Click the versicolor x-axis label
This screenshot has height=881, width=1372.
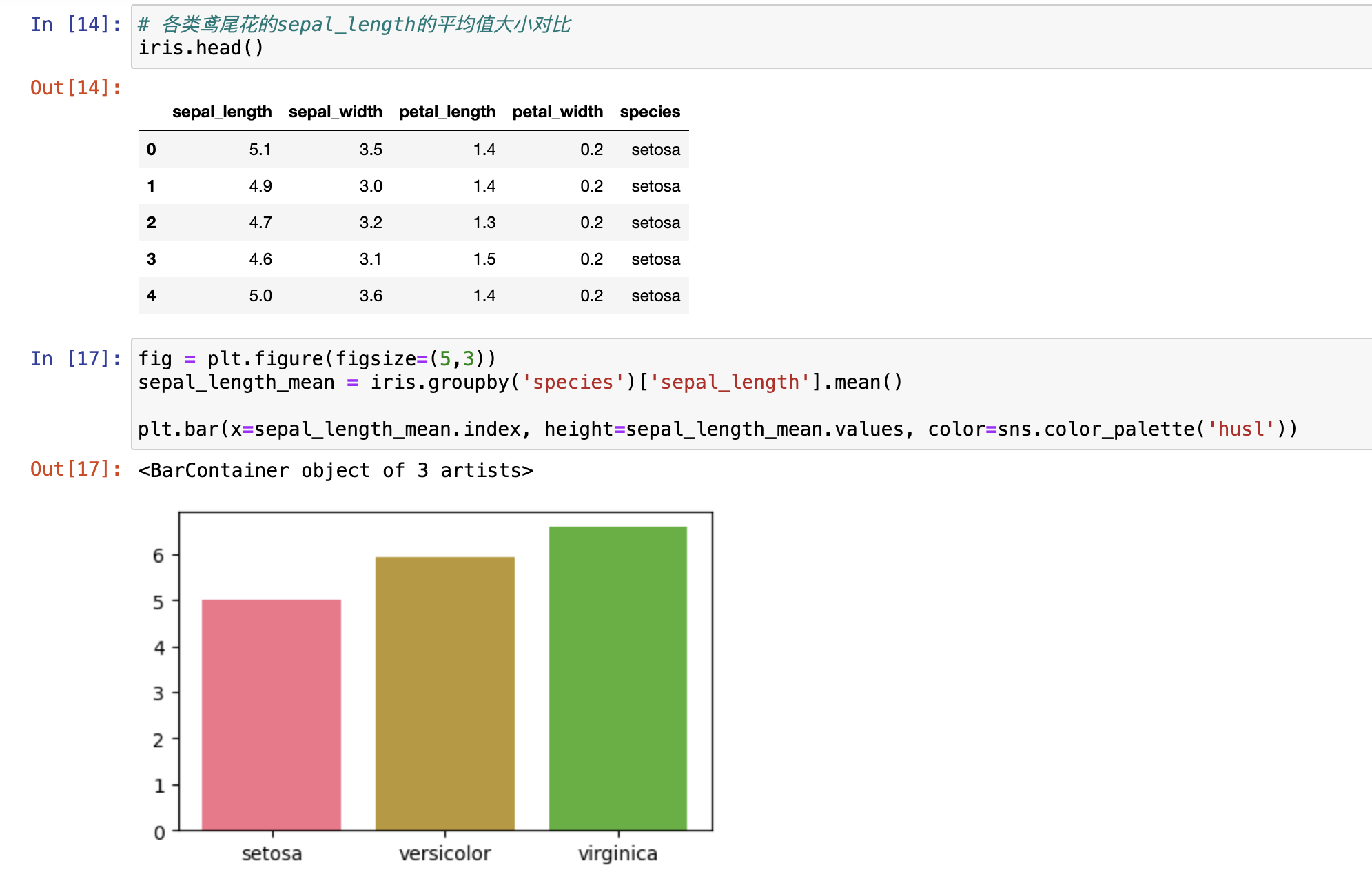(x=445, y=853)
